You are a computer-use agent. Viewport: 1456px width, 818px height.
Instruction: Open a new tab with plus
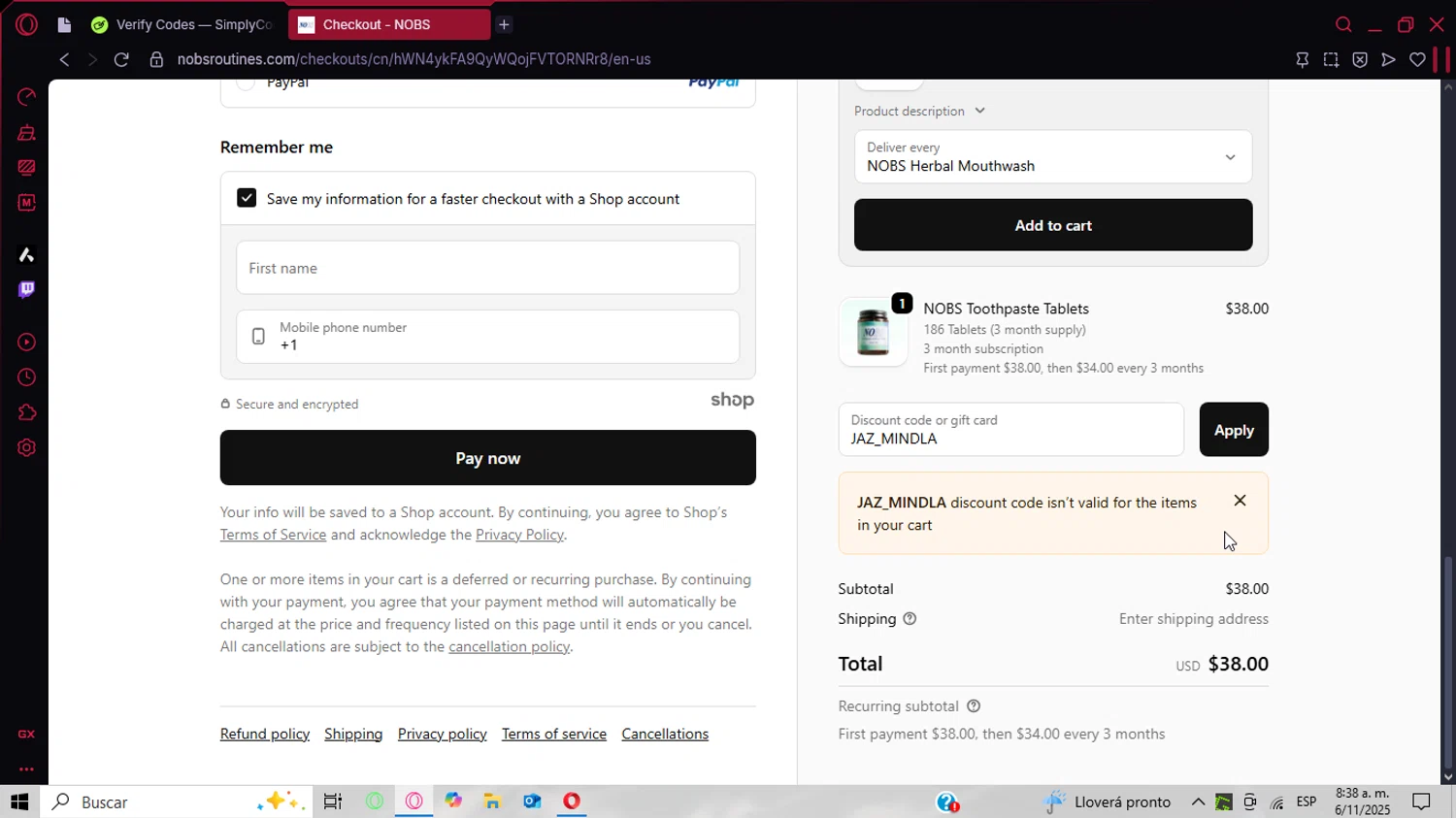click(x=504, y=24)
